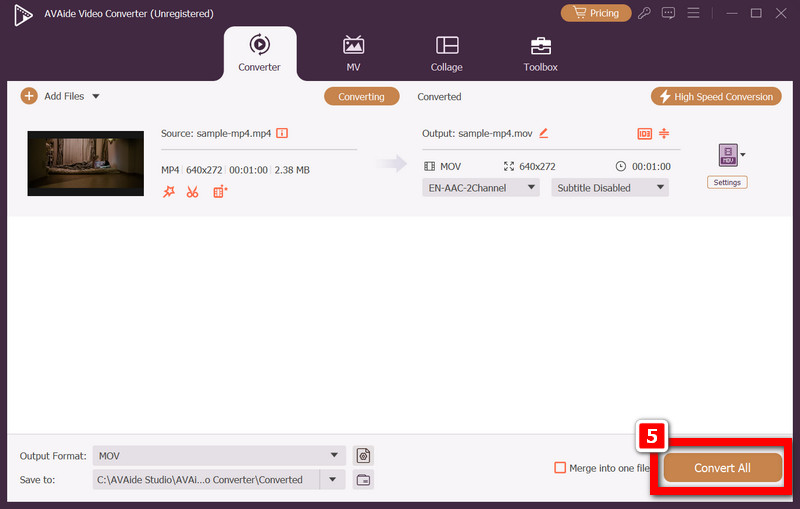800x509 pixels.
Task: Select the Converted tab
Action: coord(439,96)
